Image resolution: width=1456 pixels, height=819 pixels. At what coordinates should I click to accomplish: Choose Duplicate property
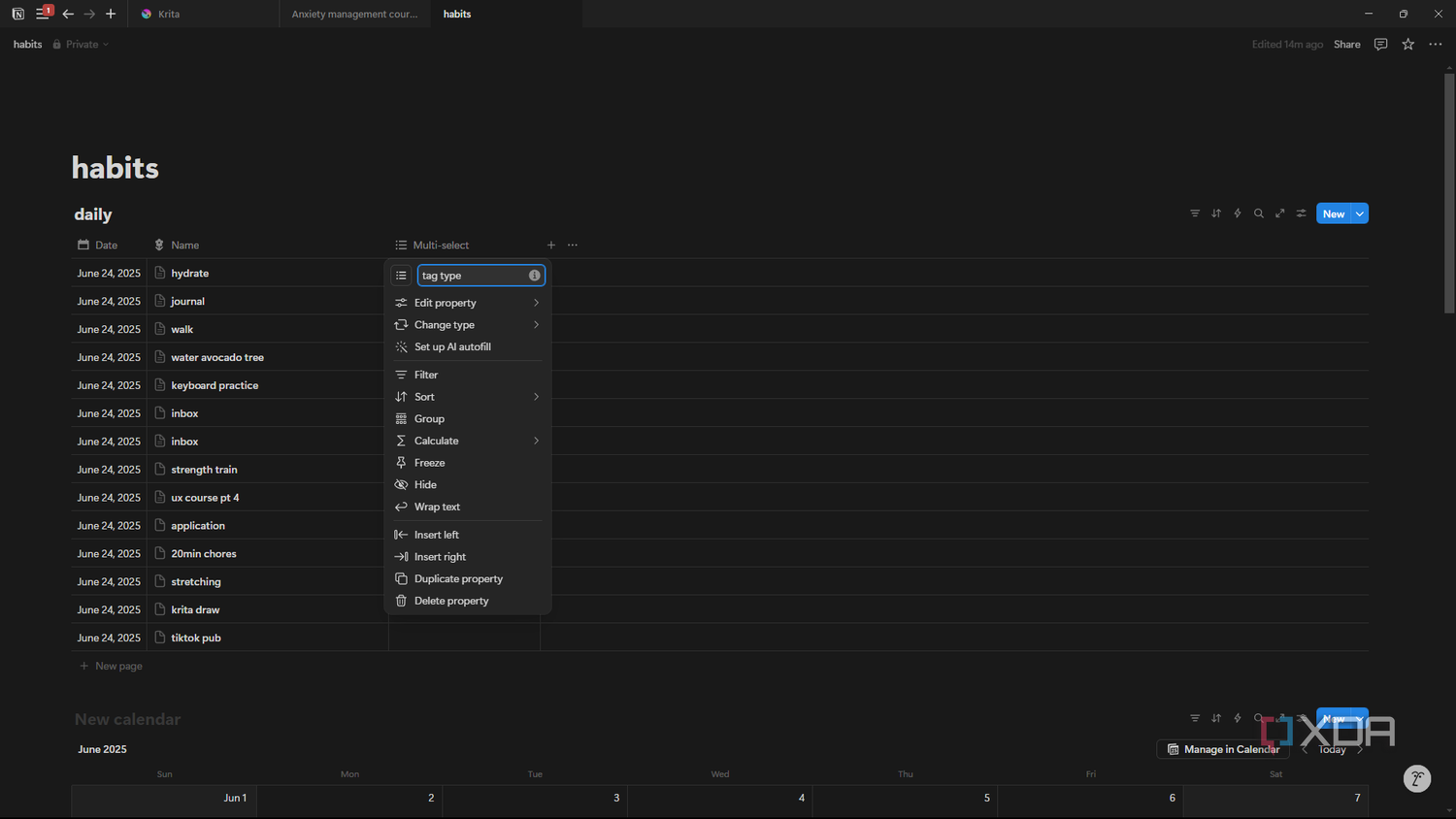[x=468, y=579]
